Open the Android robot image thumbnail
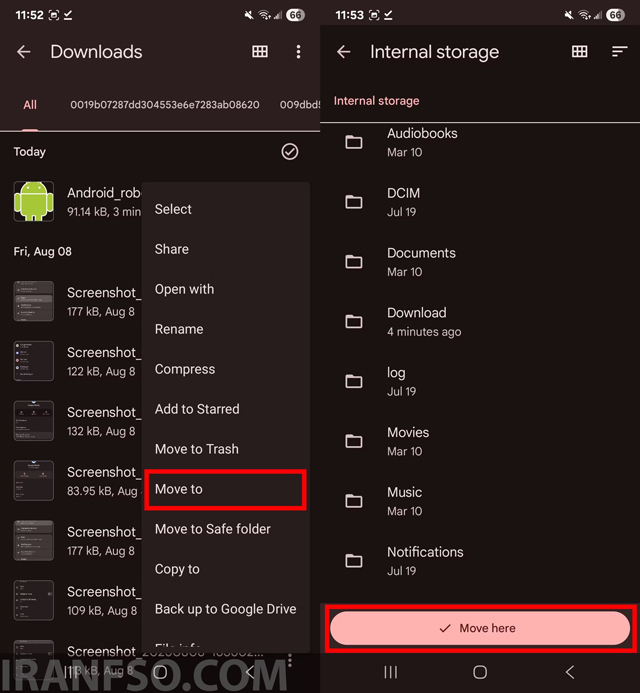Viewport: 640px width, 693px height. point(34,202)
